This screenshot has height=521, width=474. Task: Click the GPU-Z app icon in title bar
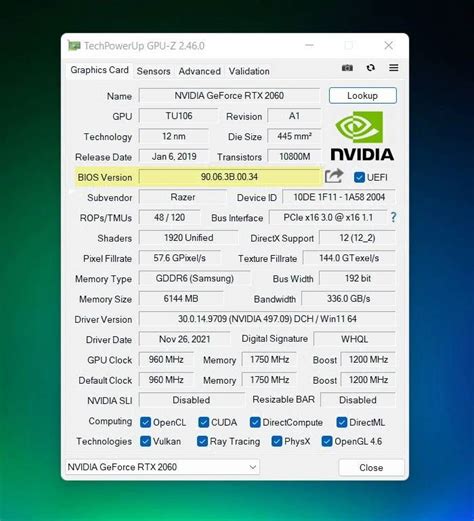74,46
